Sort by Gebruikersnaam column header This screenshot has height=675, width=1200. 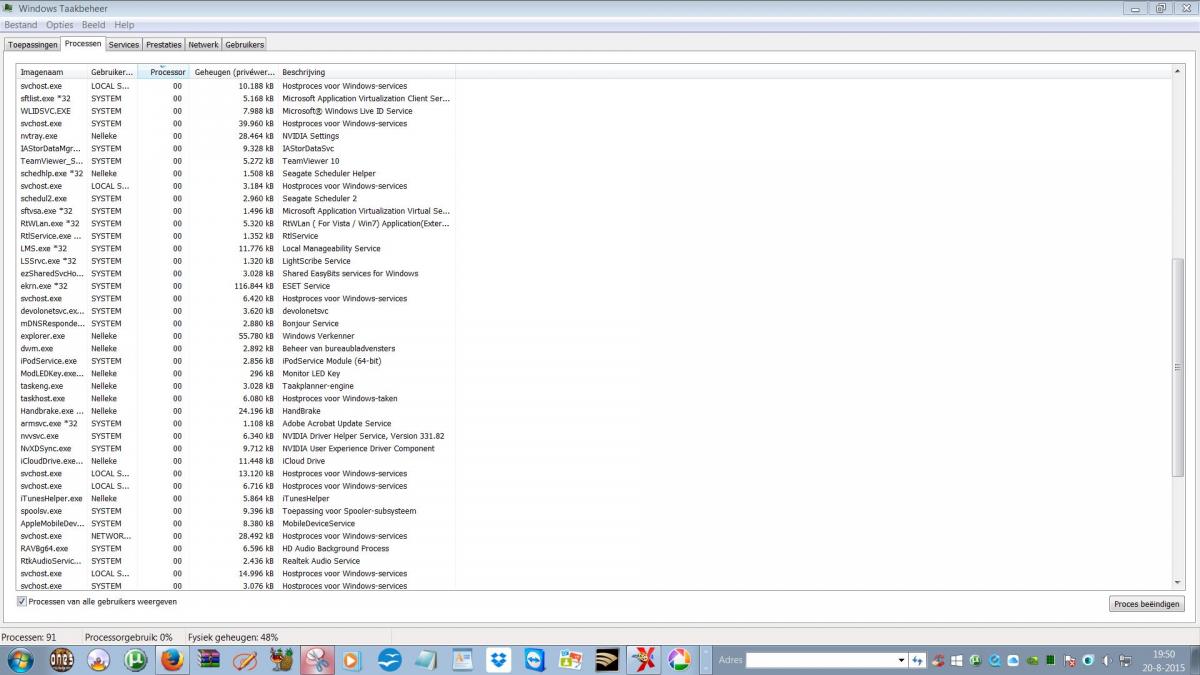click(112, 72)
